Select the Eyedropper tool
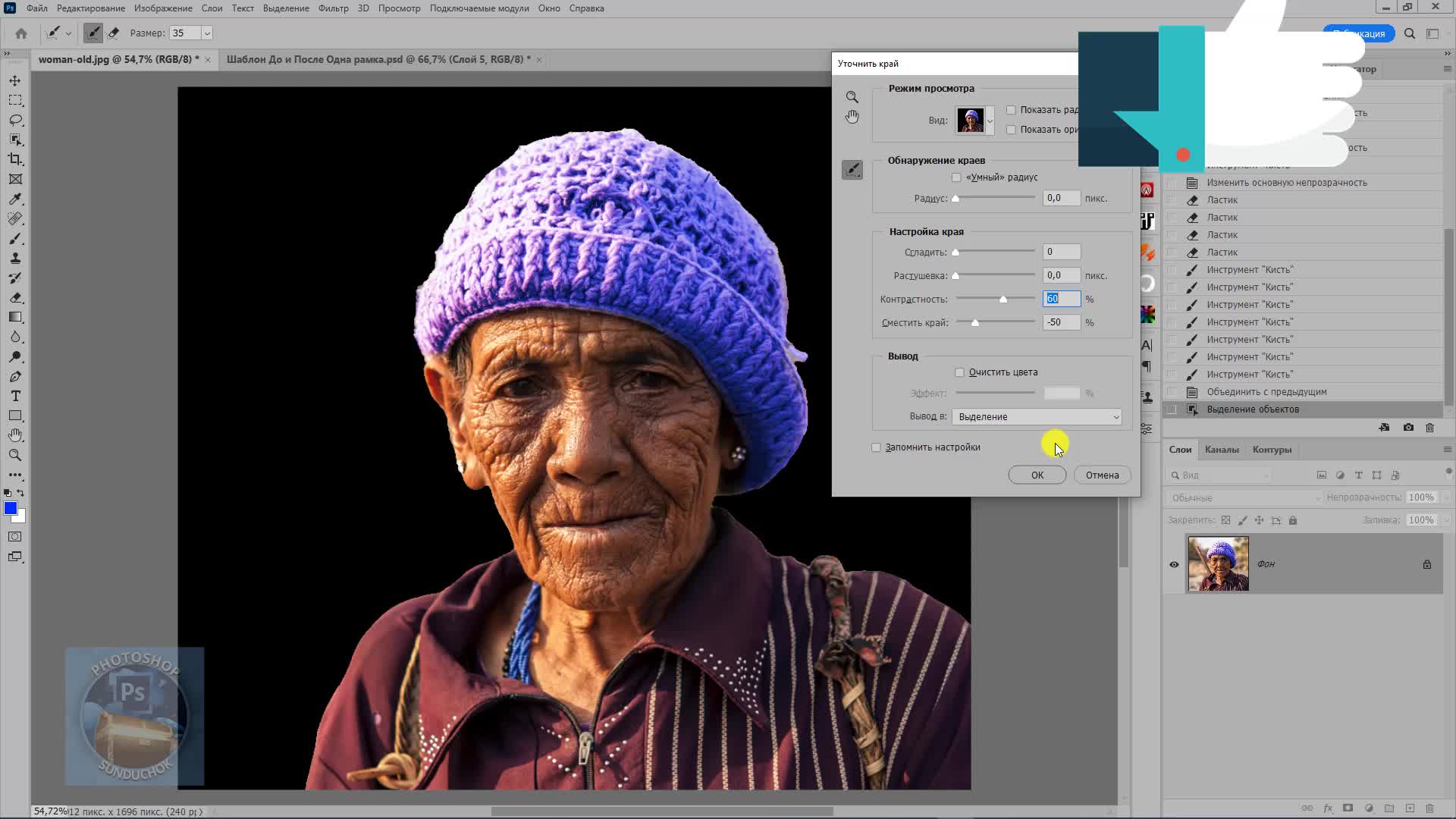The width and height of the screenshot is (1456, 819). click(15, 199)
